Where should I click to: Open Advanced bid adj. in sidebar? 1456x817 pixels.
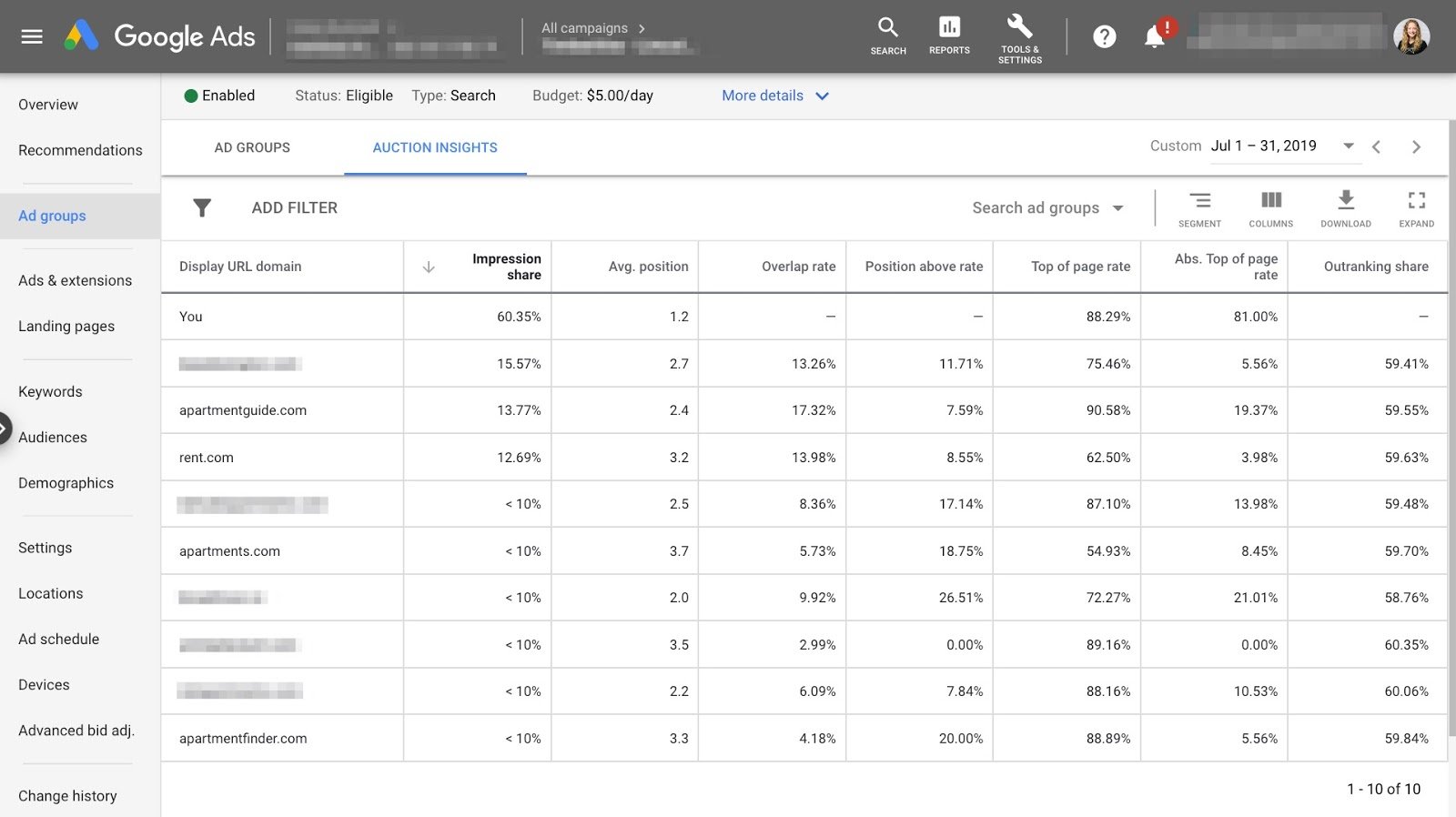pos(76,730)
